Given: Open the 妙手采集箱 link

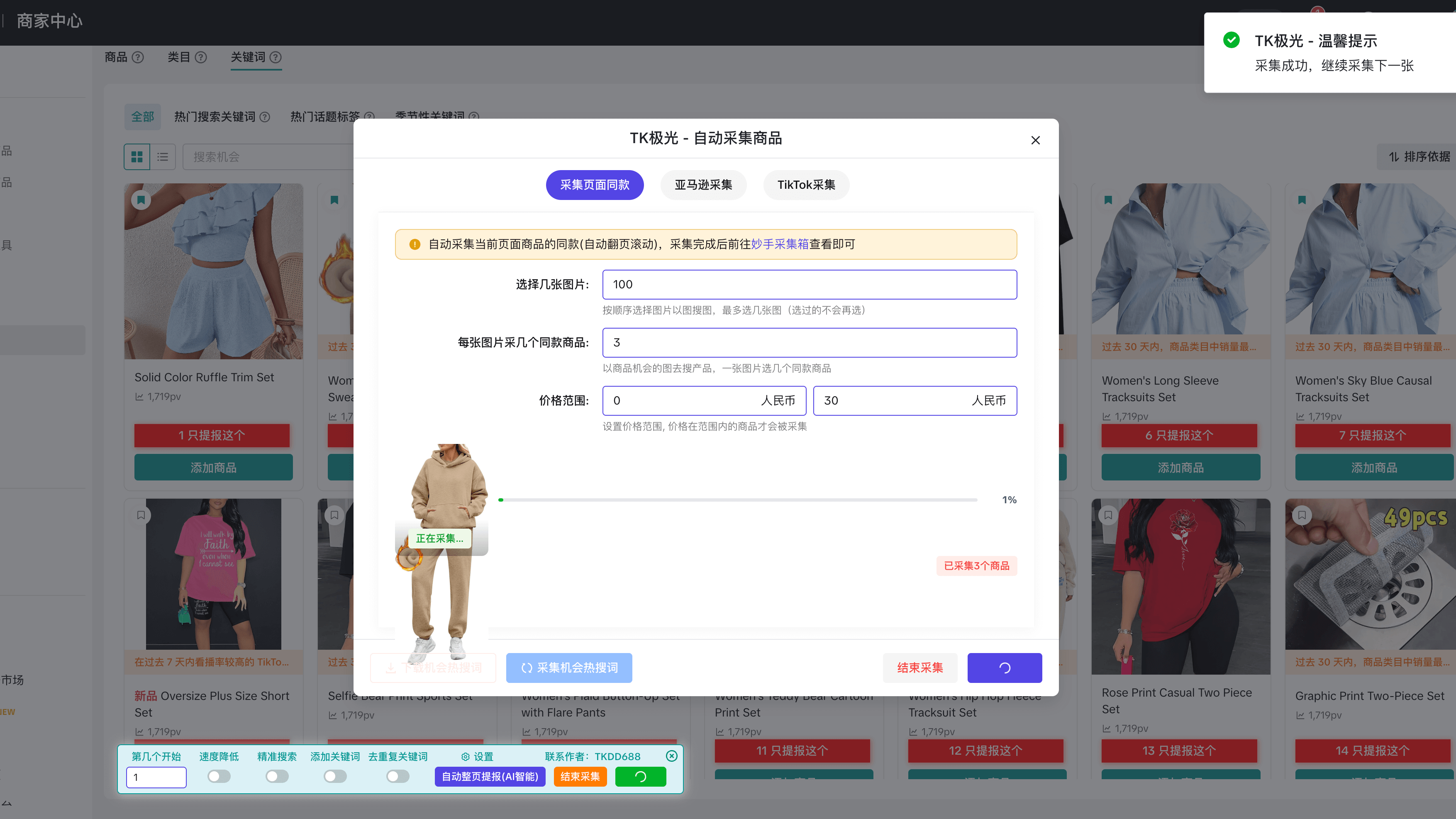Looking at the screenshot, I should pos(779,244).
